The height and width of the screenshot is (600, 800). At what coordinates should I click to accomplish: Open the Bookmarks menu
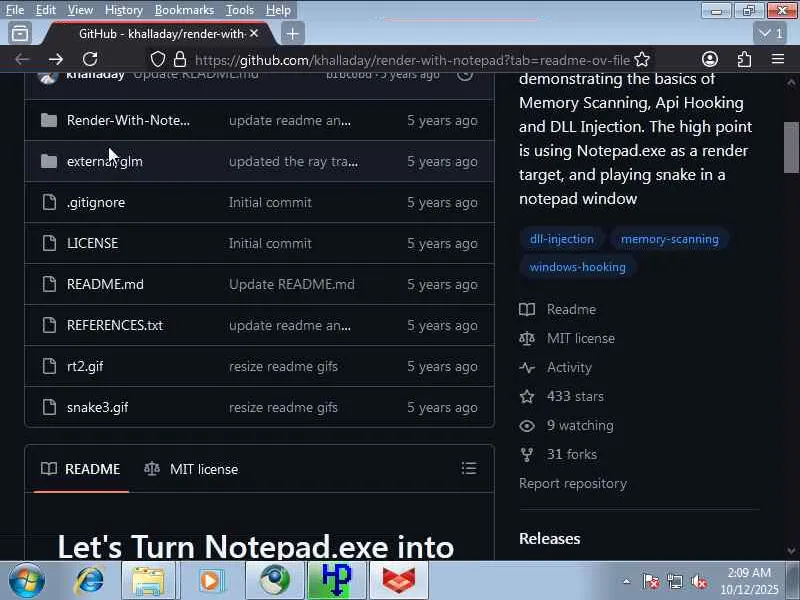[184, 10]
